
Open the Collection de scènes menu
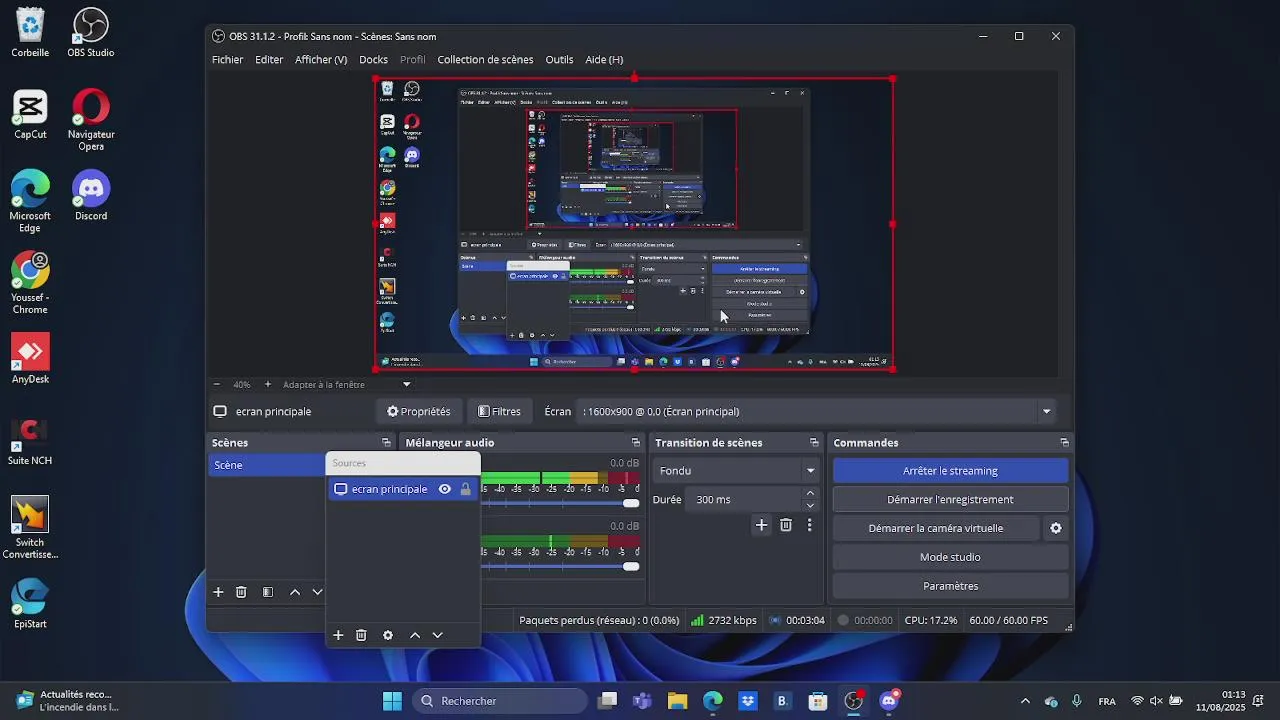(x=485, y=60)
